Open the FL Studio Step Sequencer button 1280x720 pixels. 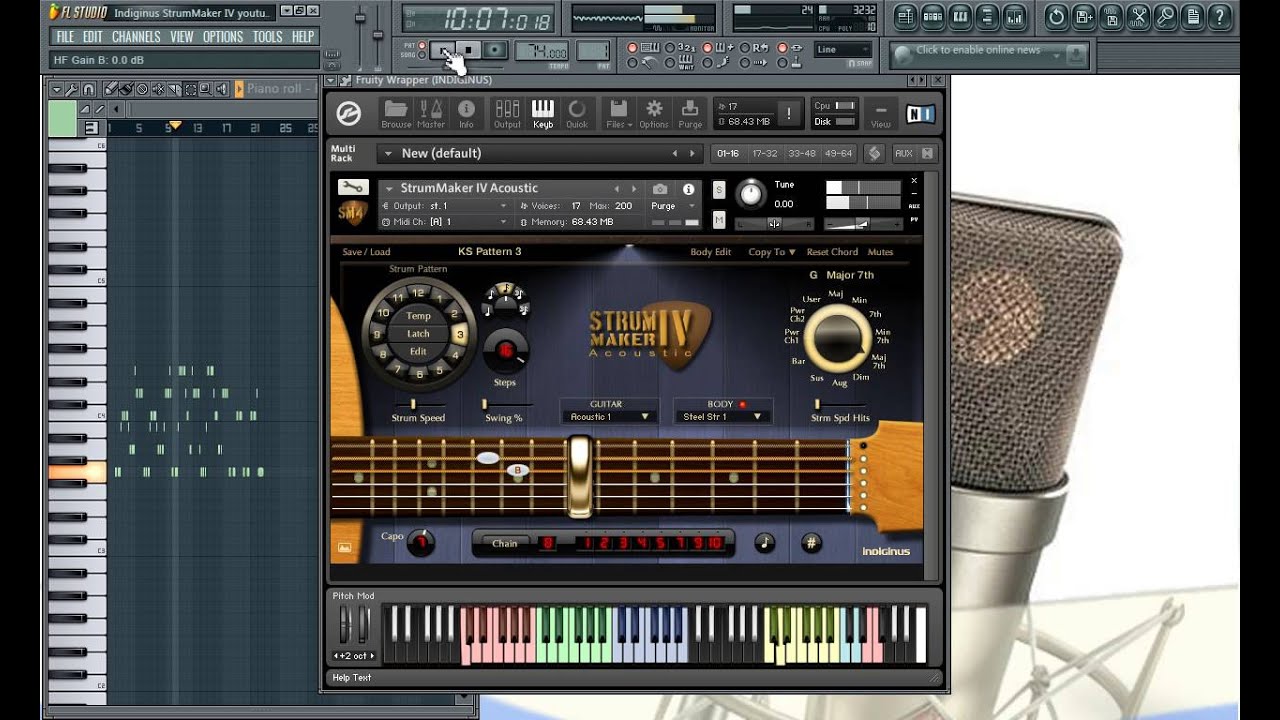(933, 16)
